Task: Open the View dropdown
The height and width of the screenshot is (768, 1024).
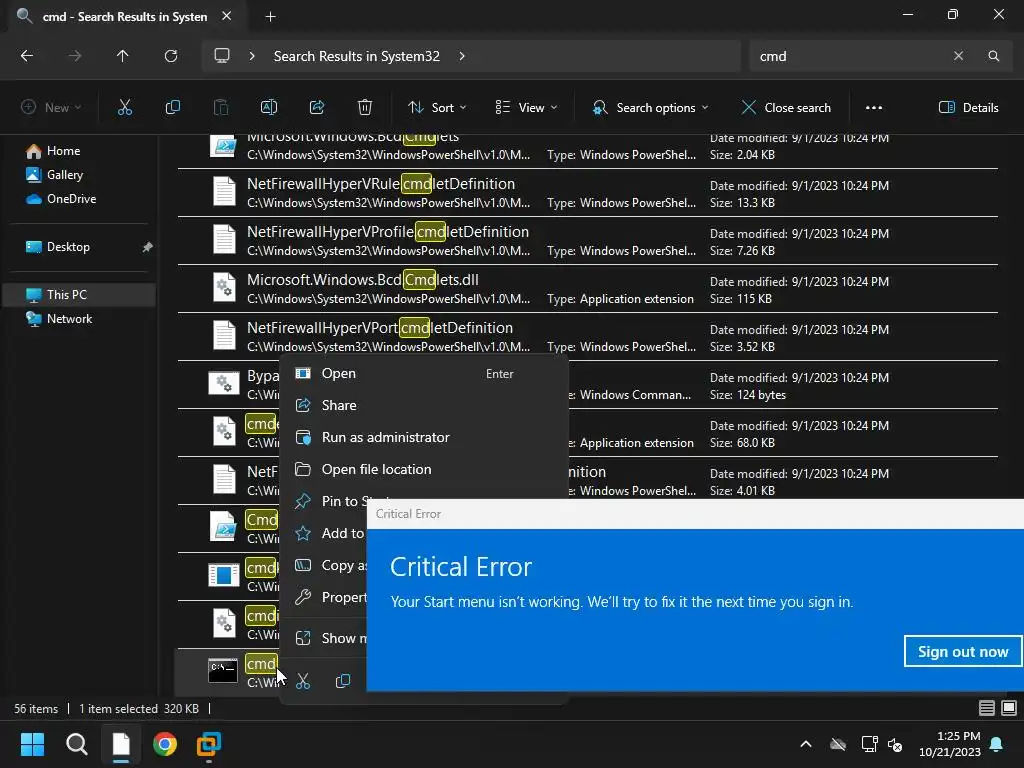Action: (526, 108)
